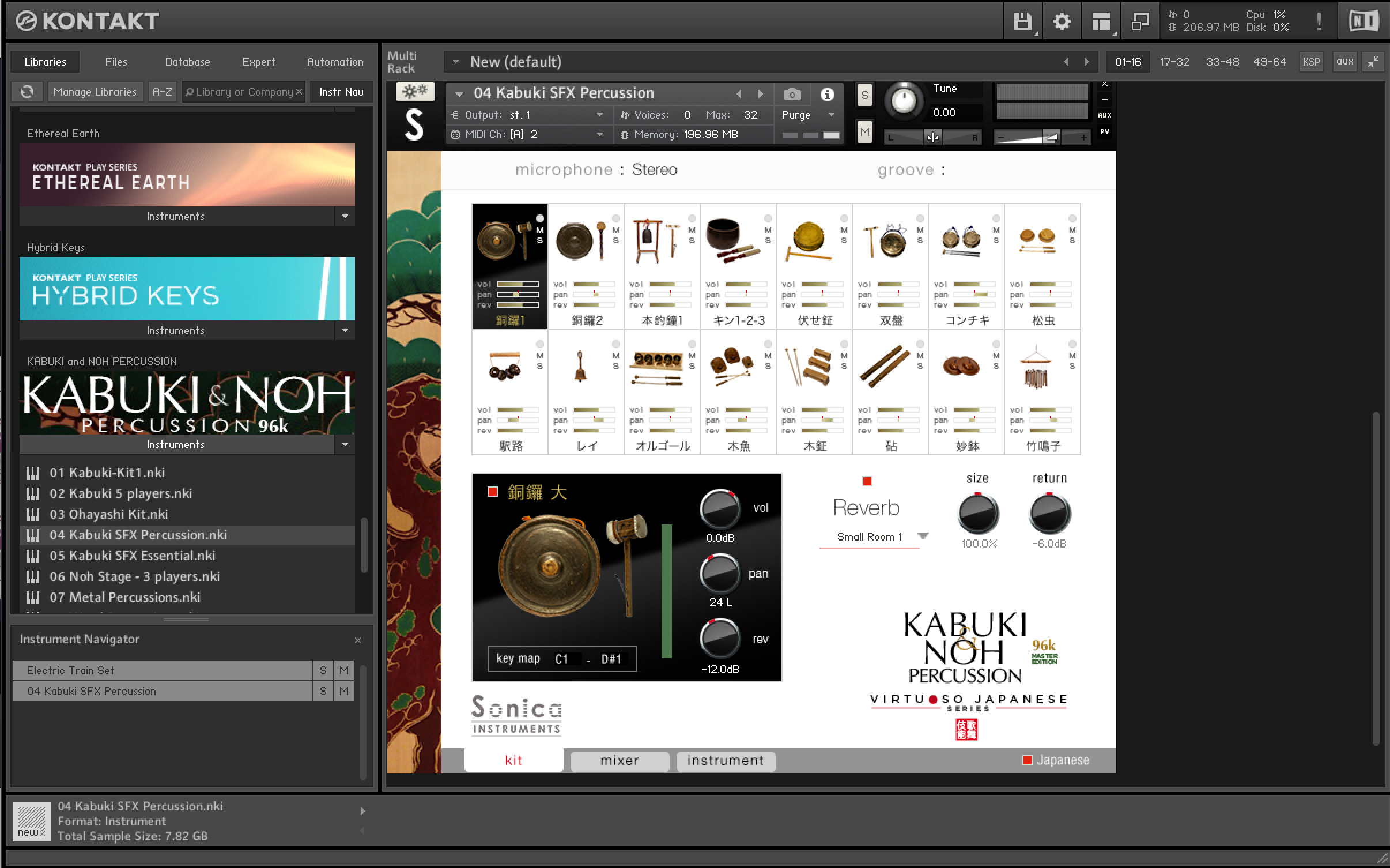Expand Hybrid Keys Instruments dropdown arrow
The image size is (1390, 868).
point(345,330)
